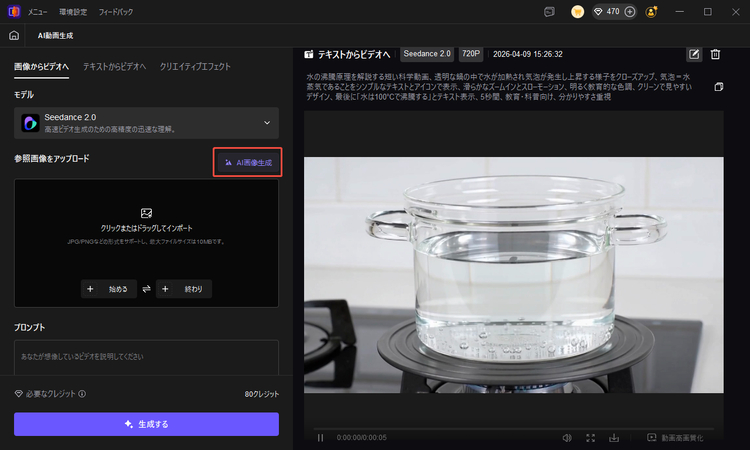Enter fullscreen with expand icon

[x=591, y=438]
